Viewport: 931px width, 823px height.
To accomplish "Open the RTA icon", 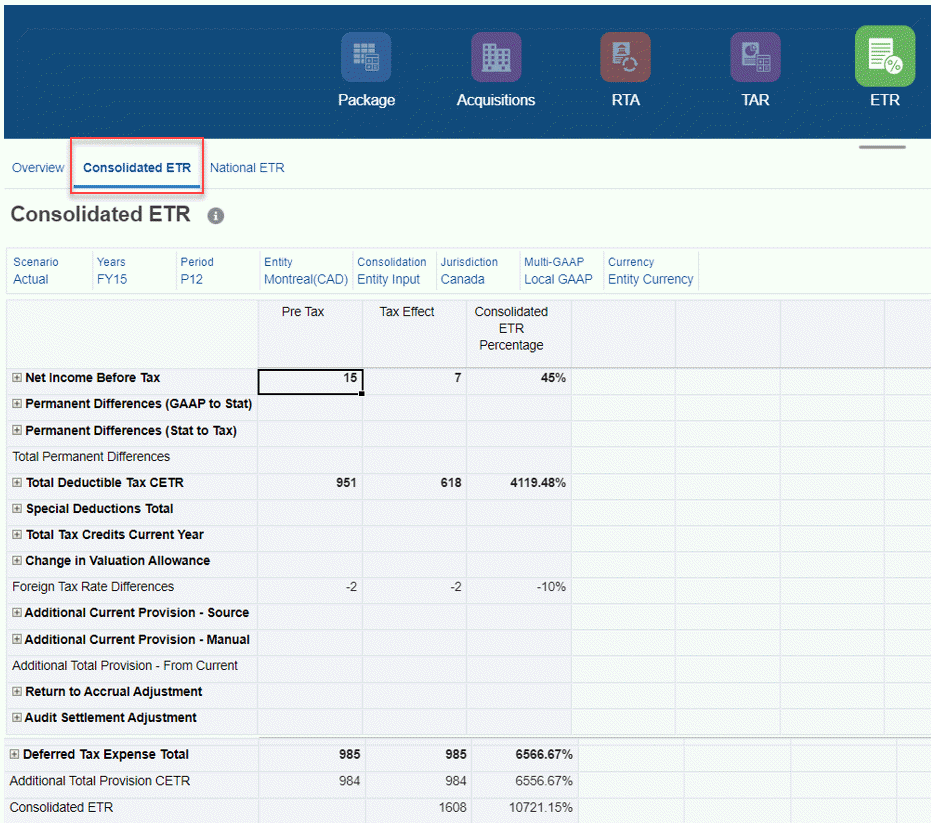I will [x=625, y=57].
